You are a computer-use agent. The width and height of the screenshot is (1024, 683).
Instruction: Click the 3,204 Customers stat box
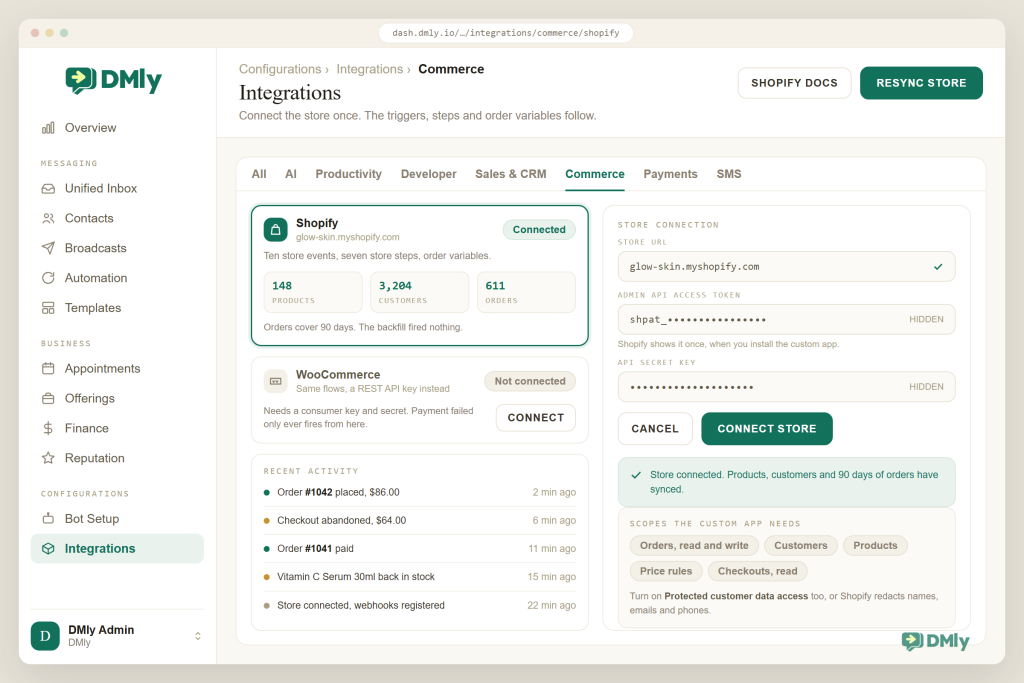click(419, 293)
